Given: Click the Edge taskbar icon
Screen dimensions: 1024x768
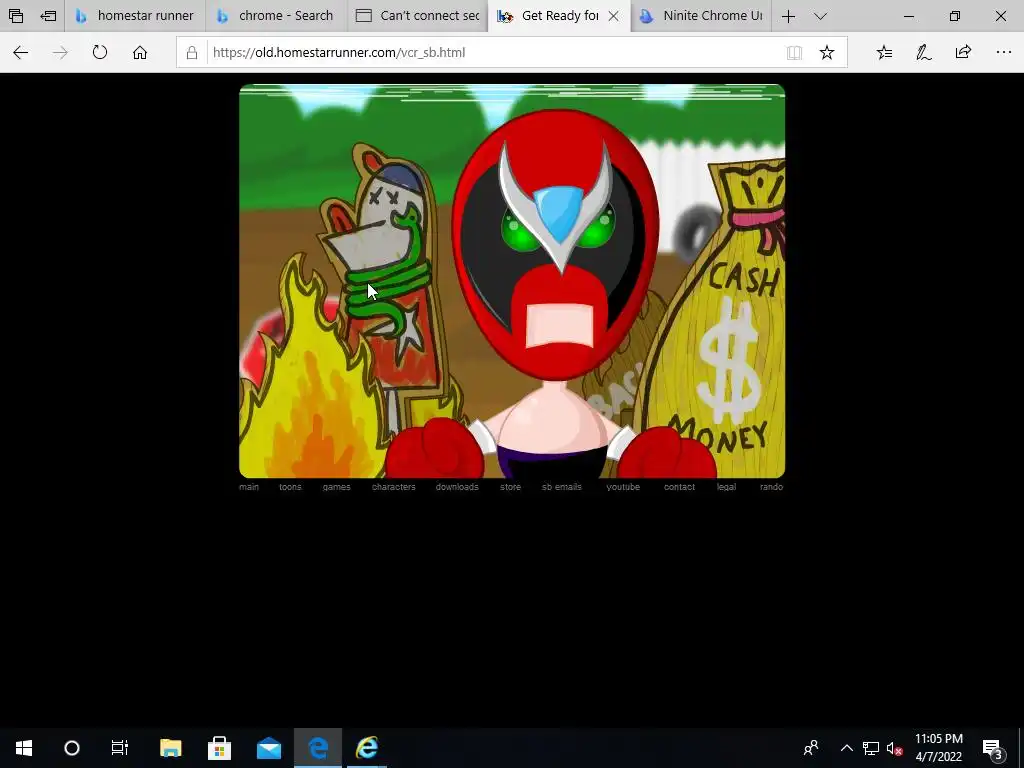Looking at the screenshot, I should [x=318, y=748].
